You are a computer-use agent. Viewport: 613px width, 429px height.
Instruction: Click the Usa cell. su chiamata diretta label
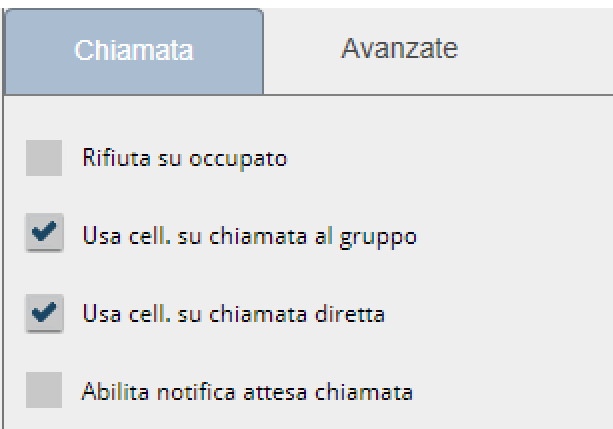233,313
